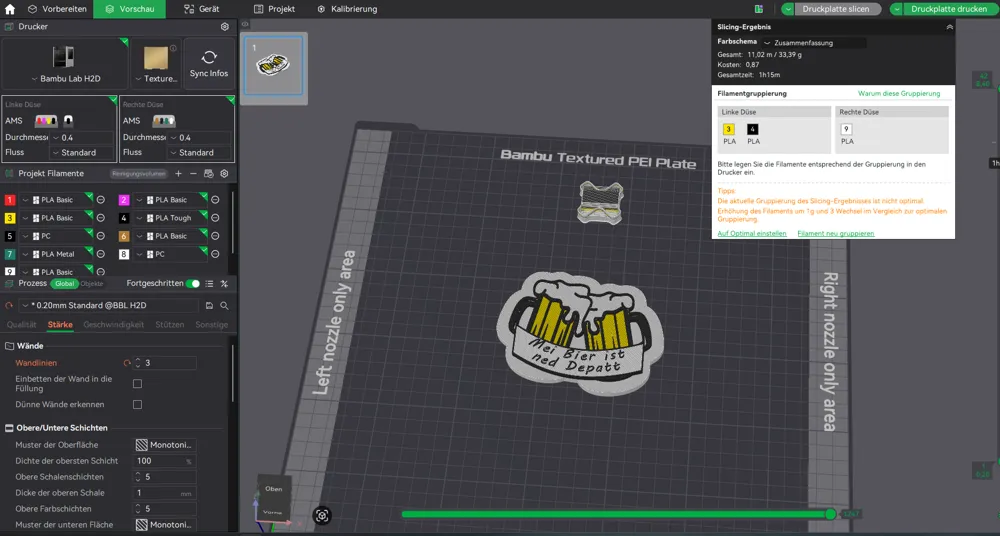The image size is (1000, 536).
Task: Reset the process preset changes arrow
Action: click(9, 306)
